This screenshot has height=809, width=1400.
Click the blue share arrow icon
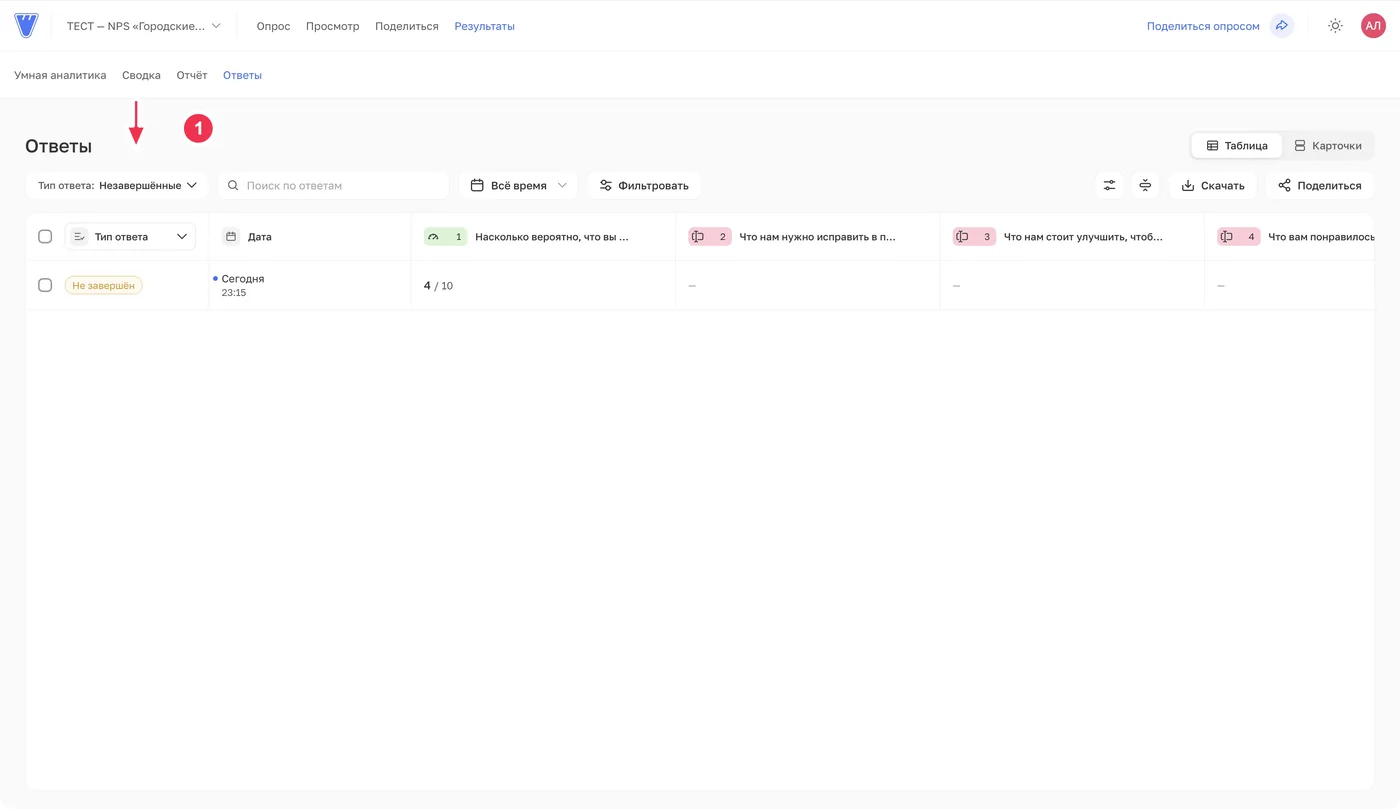point(1281,26)
